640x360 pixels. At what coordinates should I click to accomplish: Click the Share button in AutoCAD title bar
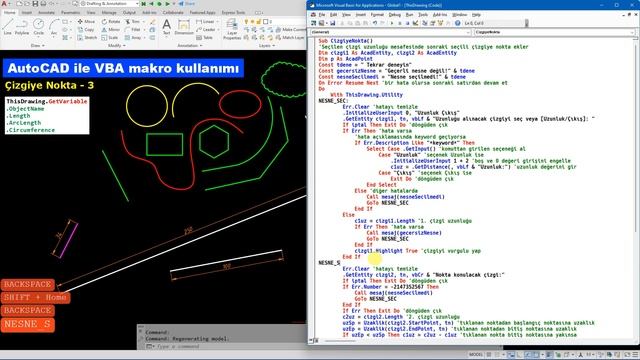[187, 4]
